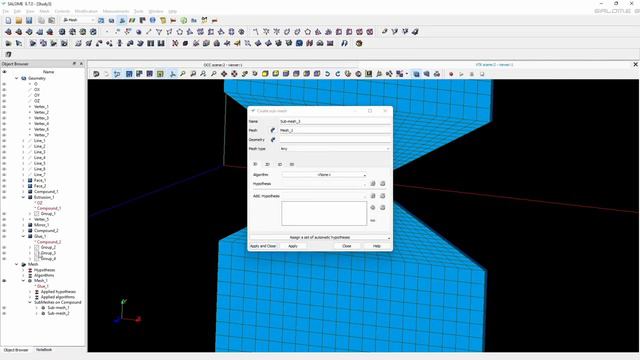Viewport: 640px width, 360px height.
Task: Open the Modification menu
Action: (x=86, y=11)
